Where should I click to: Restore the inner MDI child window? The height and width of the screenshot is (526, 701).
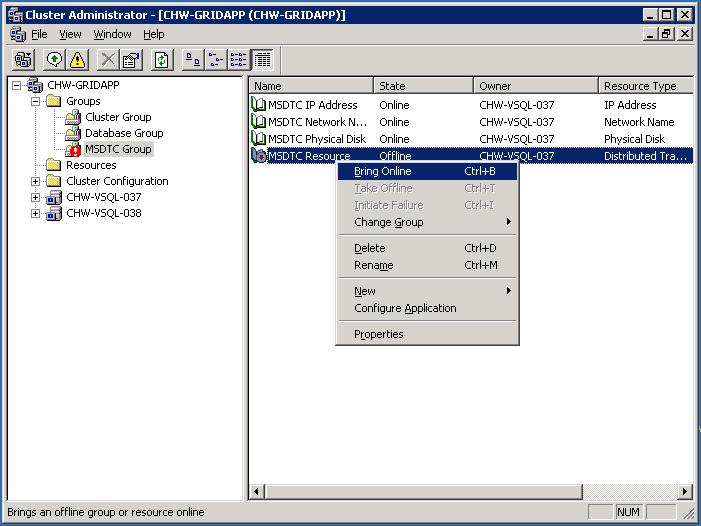(x=666, y=34)
